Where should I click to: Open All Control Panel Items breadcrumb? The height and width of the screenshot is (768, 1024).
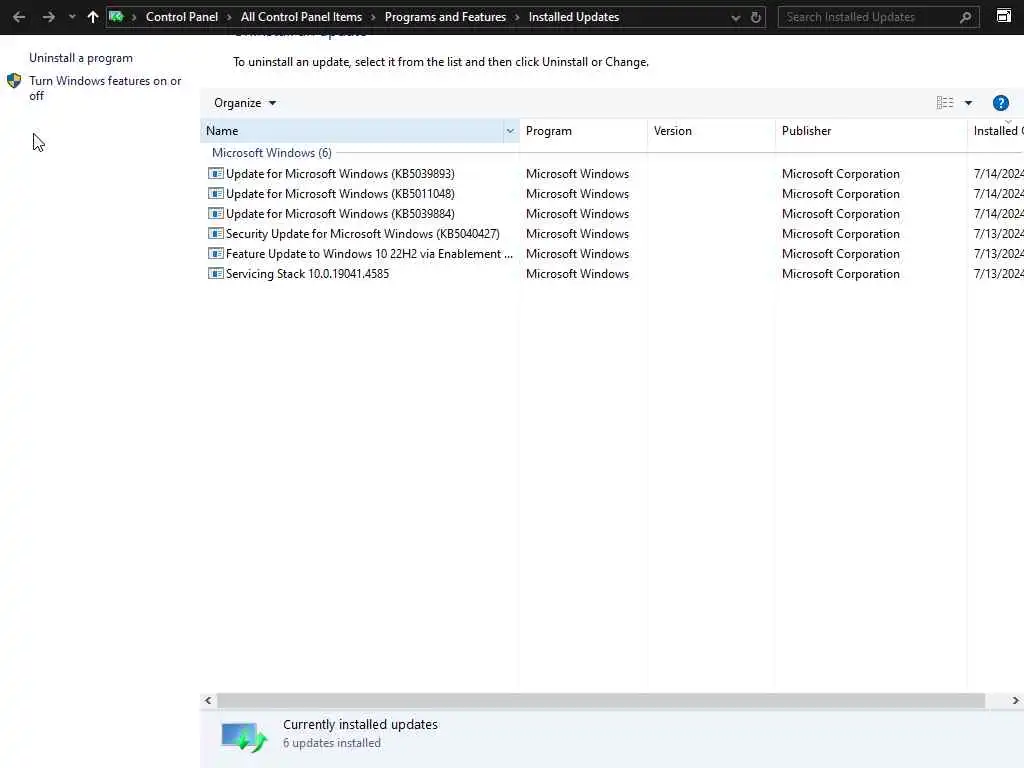(301, 17)
